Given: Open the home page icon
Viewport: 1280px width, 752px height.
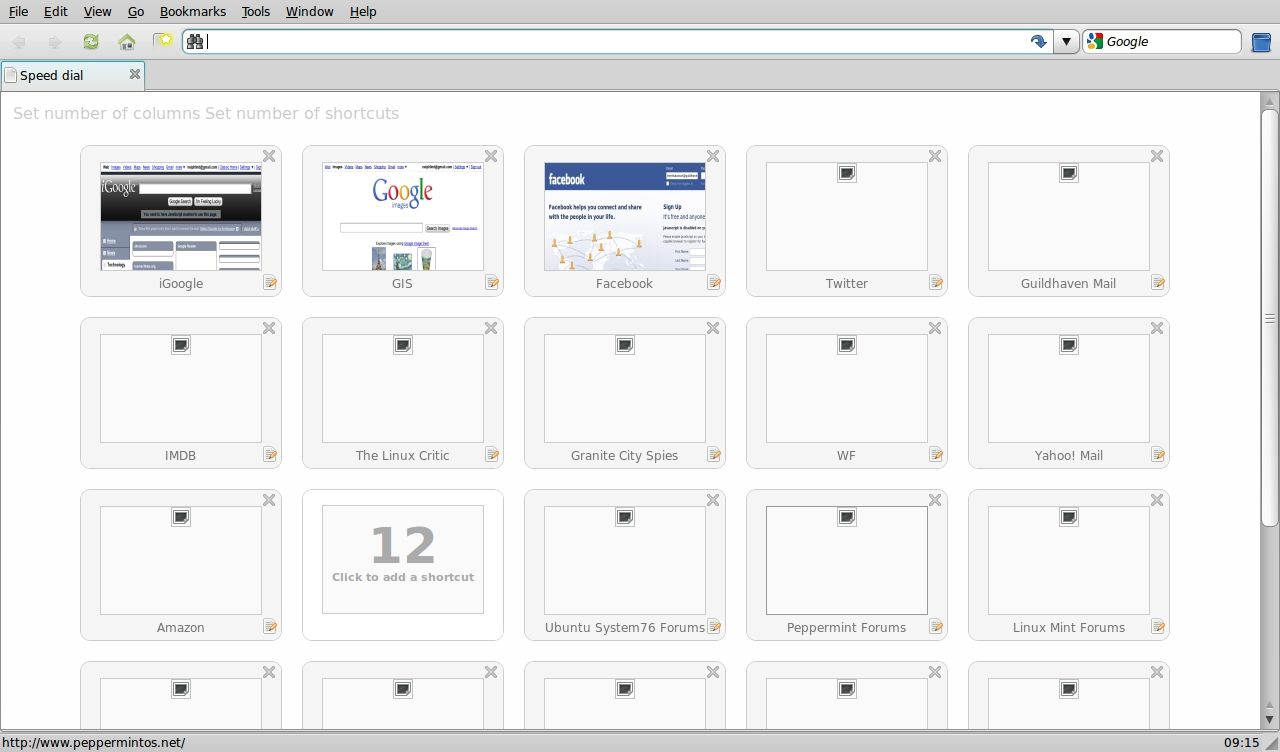Looking at the screenshot, I should click(x=127, y=42).
